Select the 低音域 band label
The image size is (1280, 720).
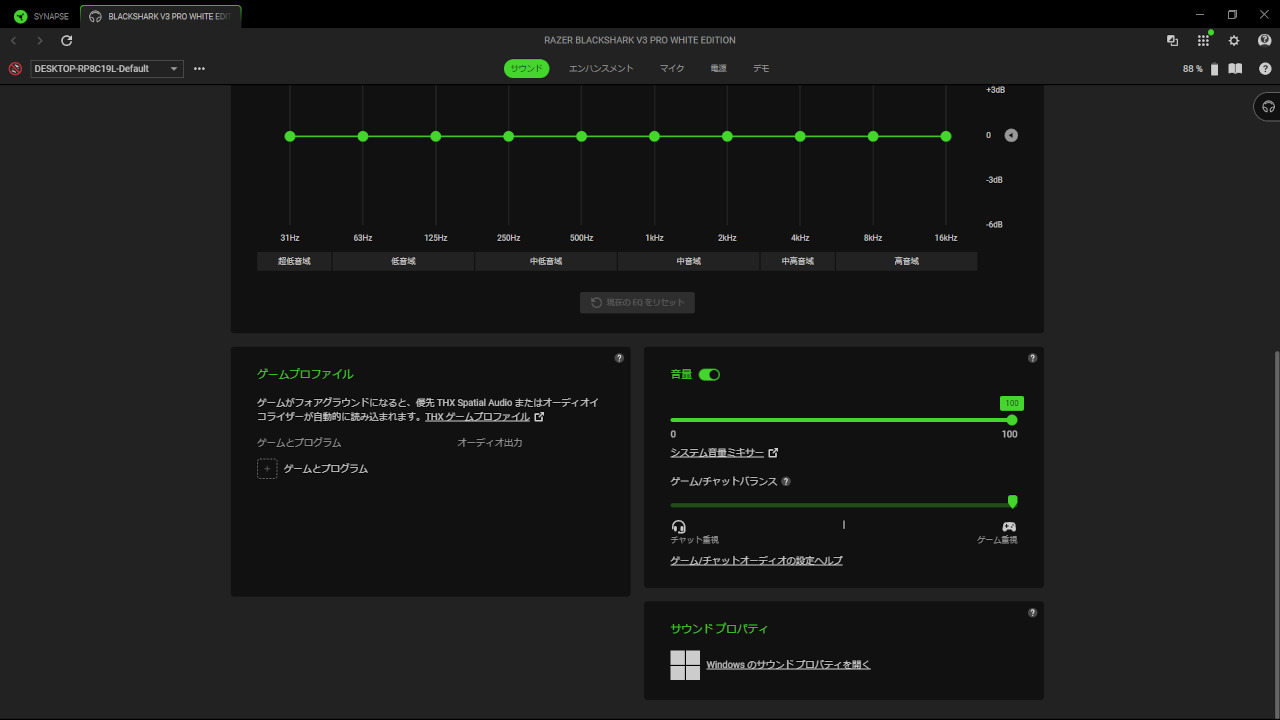coord(403,261)
